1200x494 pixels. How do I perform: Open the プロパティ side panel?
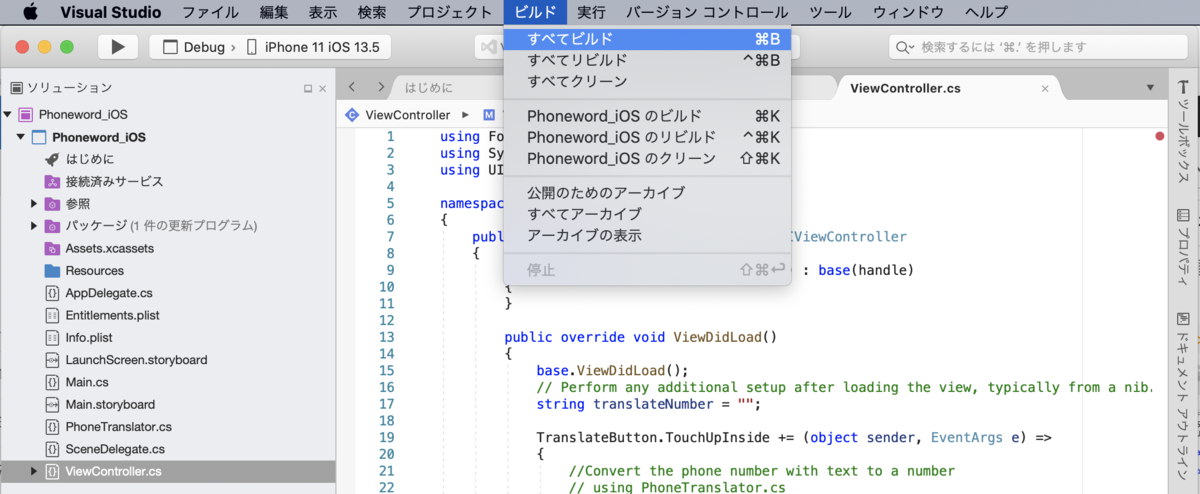coord(1183,246)
